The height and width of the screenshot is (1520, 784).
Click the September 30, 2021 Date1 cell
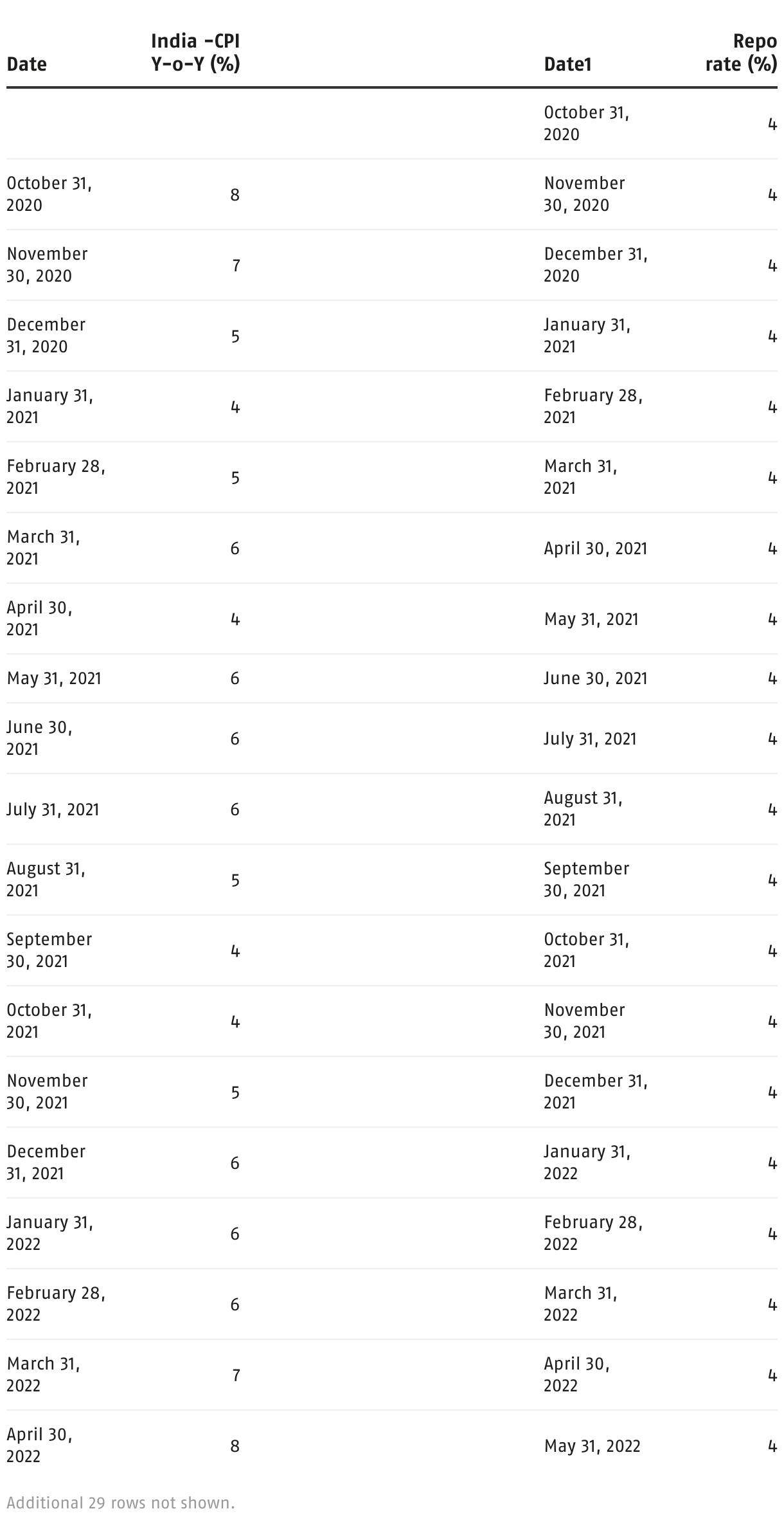[586, 880]
